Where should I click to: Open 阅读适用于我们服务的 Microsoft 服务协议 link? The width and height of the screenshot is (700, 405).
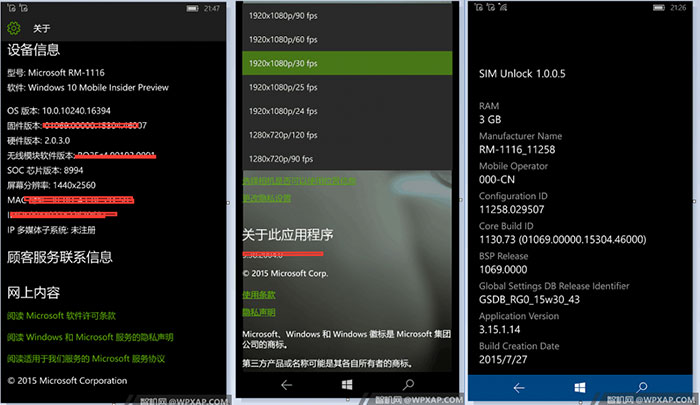86,359
